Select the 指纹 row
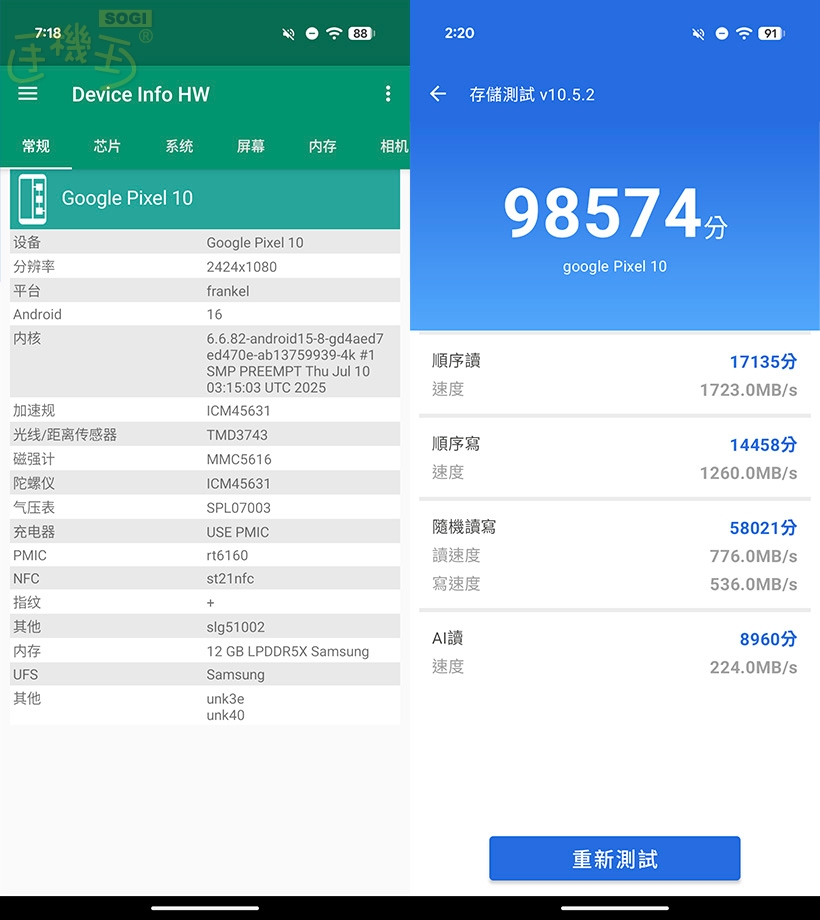Screen dimensions: 820x920 pos(205,602)
